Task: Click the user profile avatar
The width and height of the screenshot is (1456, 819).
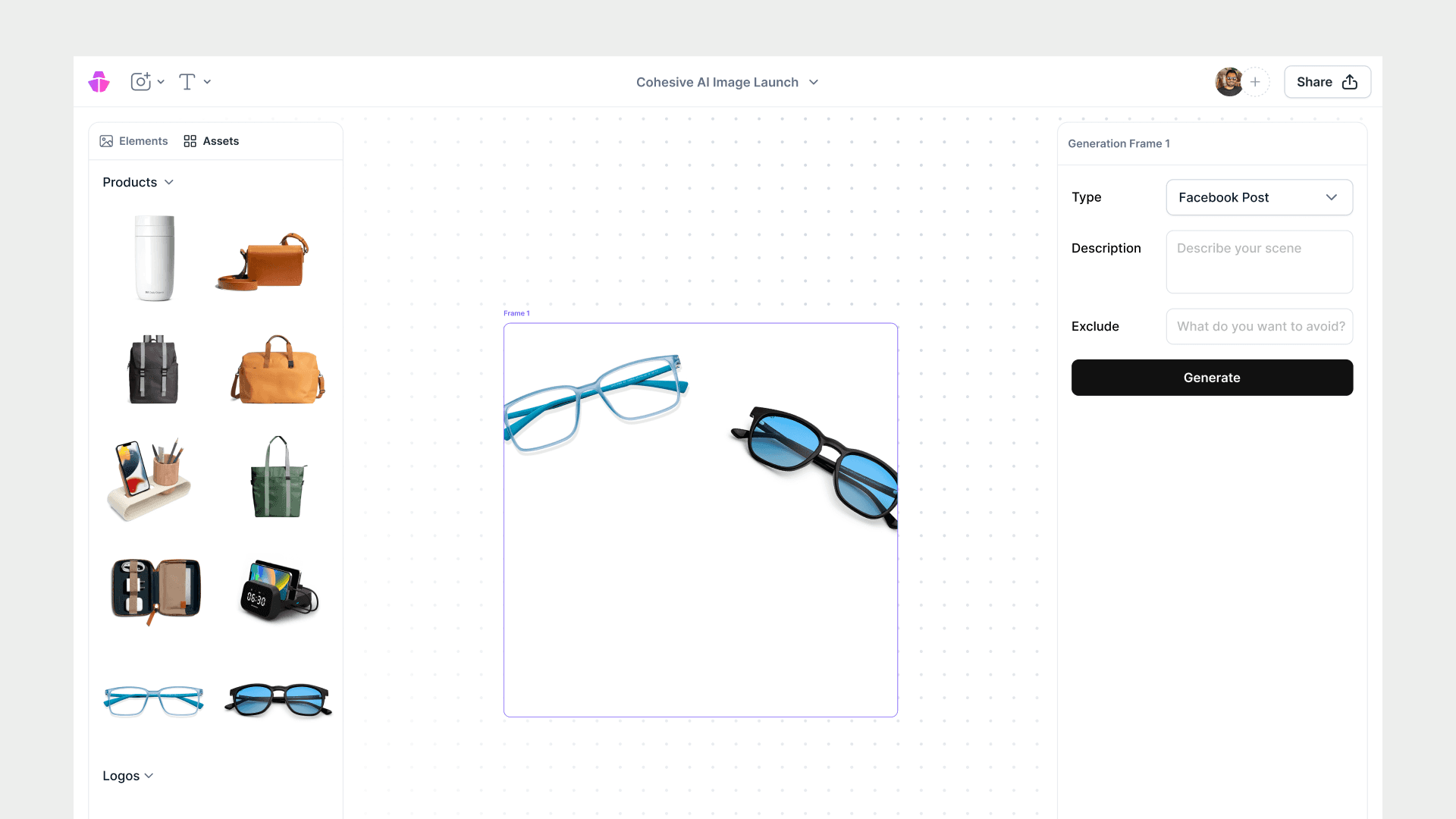Action: (1228, 82)
